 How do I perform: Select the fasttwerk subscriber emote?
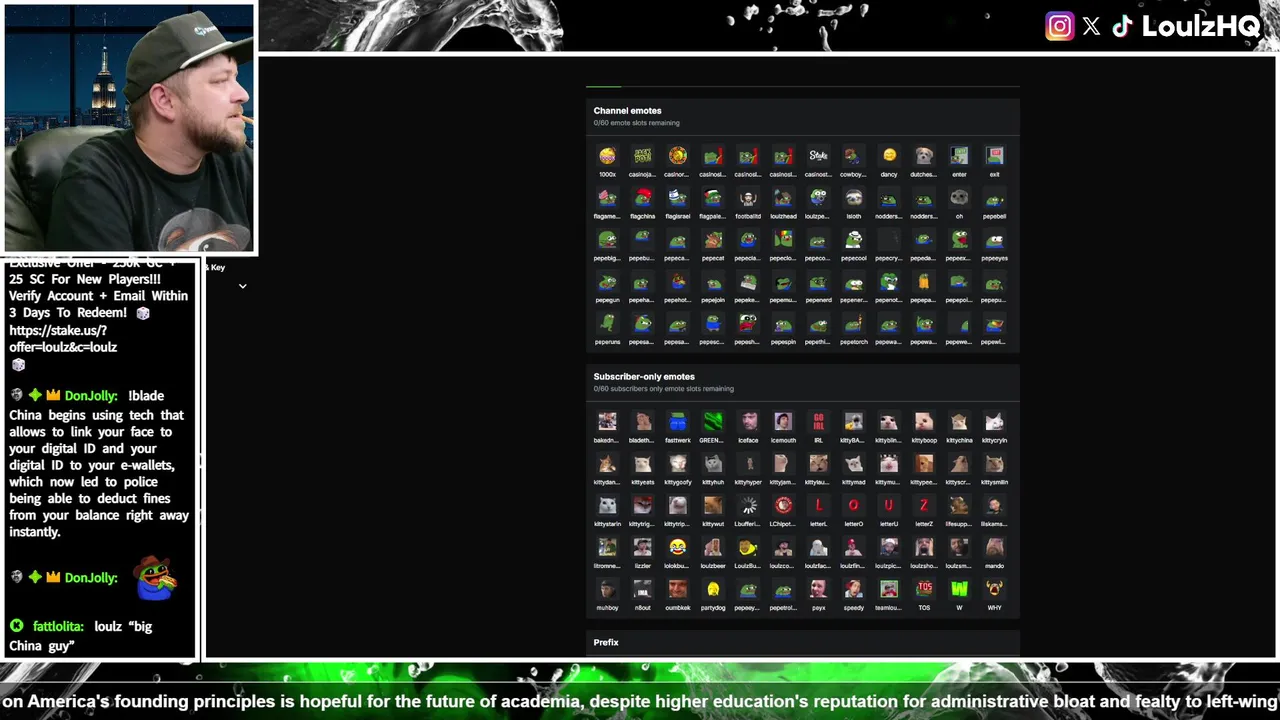tap(677, 422)
